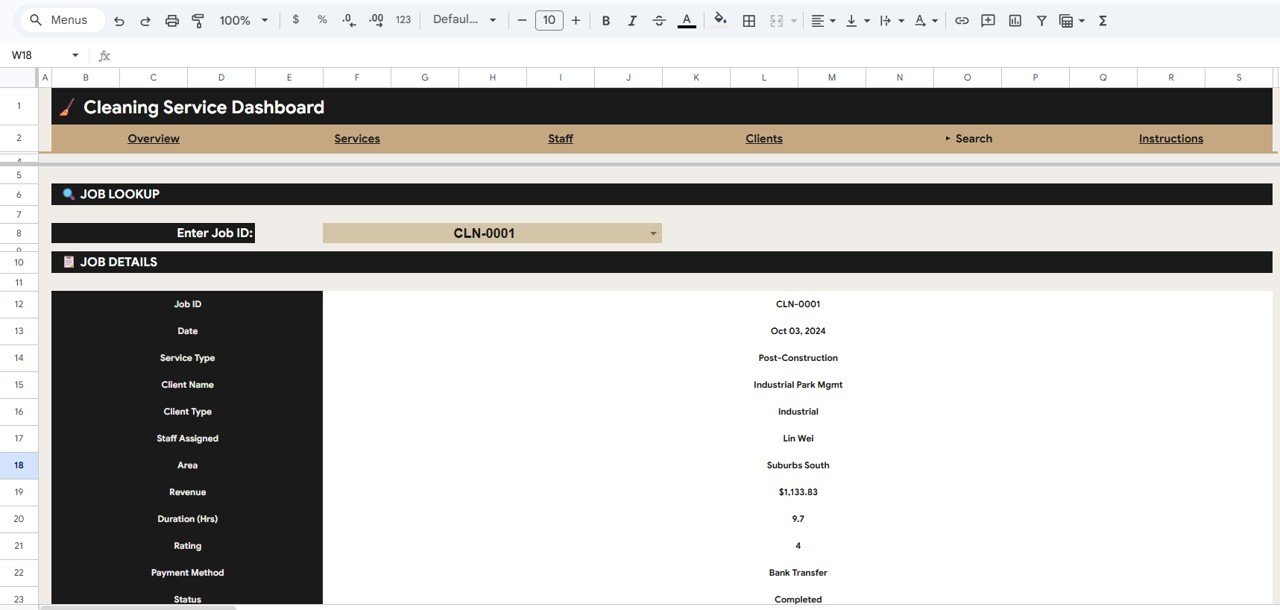
Task: Select the create filter icon
Action: point(1041,20)
